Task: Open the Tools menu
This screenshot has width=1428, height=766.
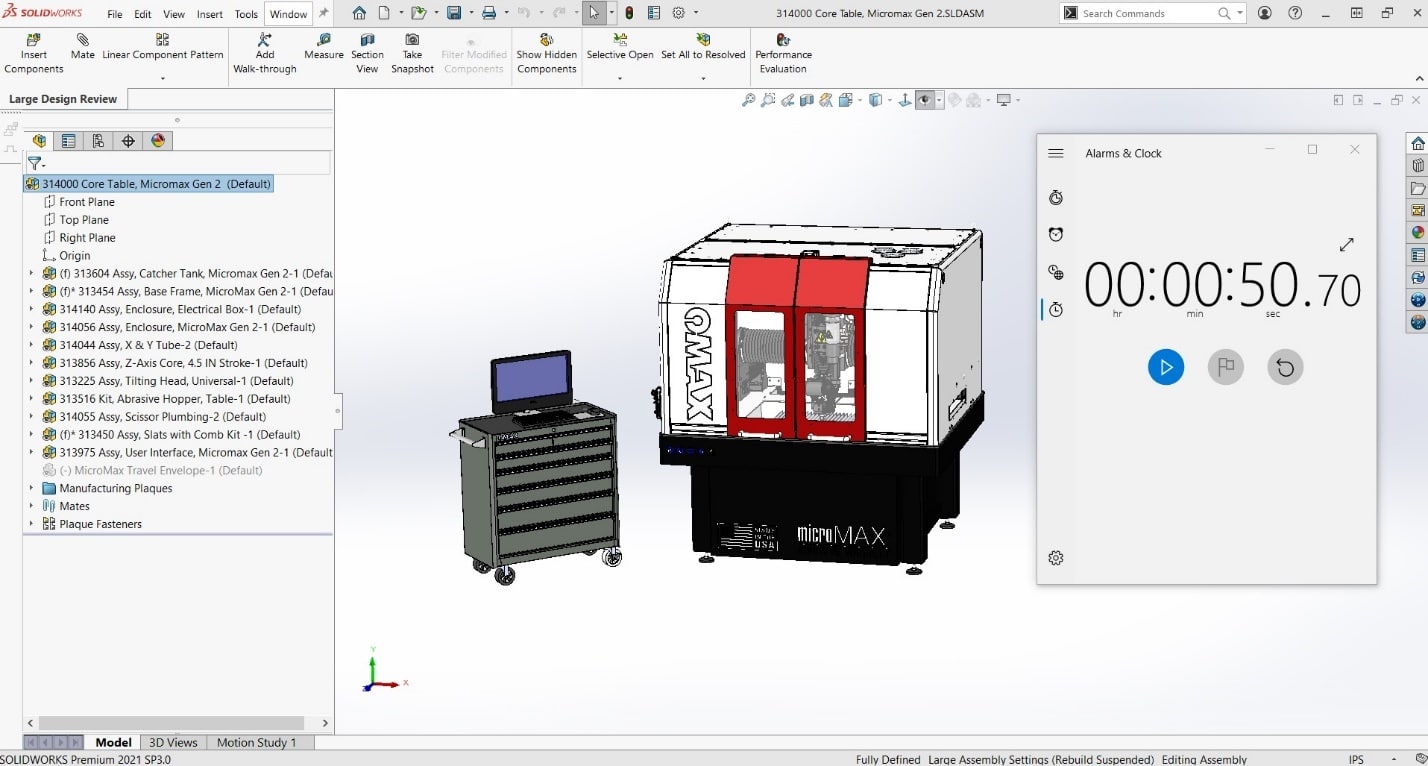Action: [246, 14]
